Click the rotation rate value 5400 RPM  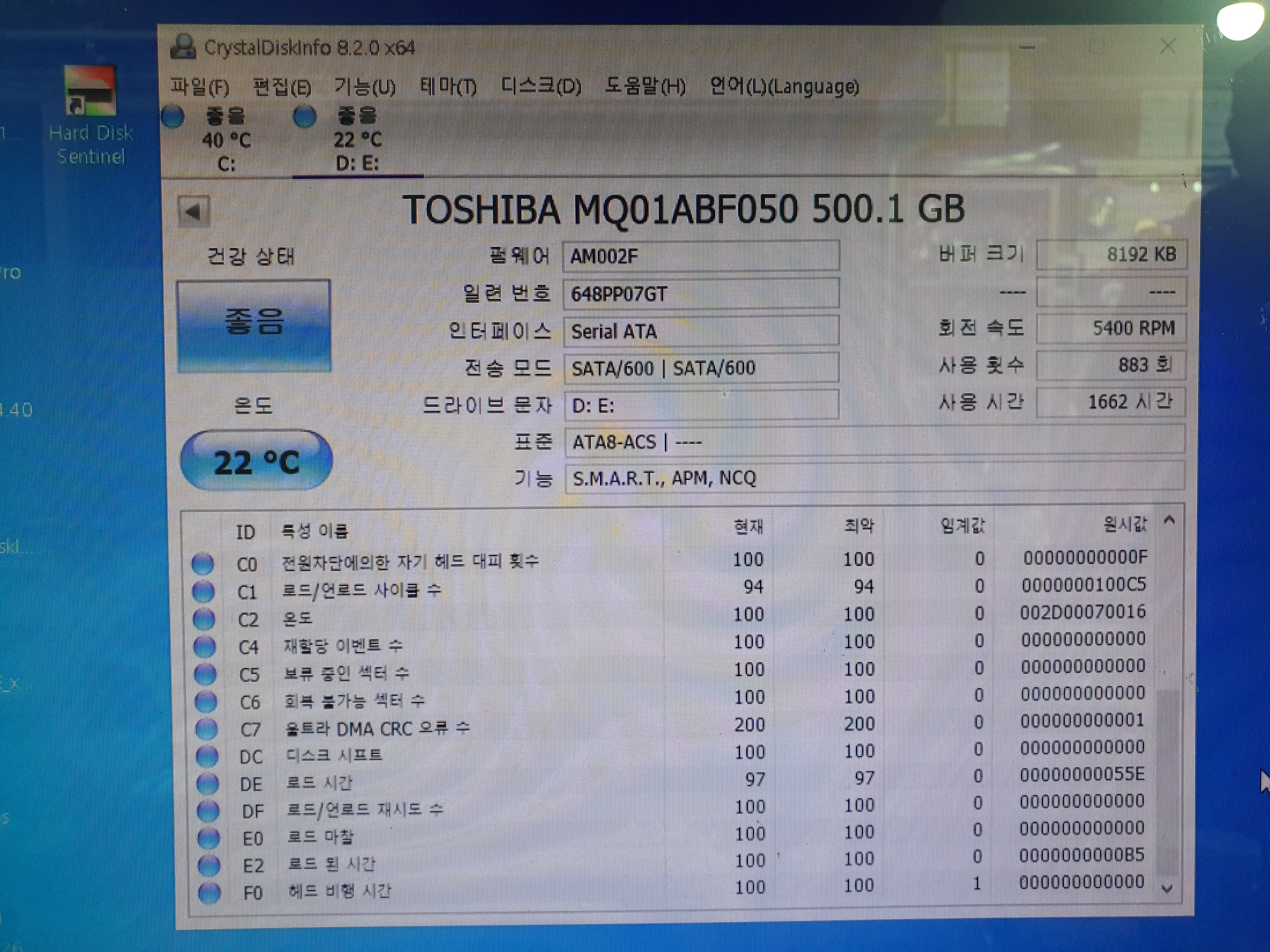click(x=1112, y=328)
